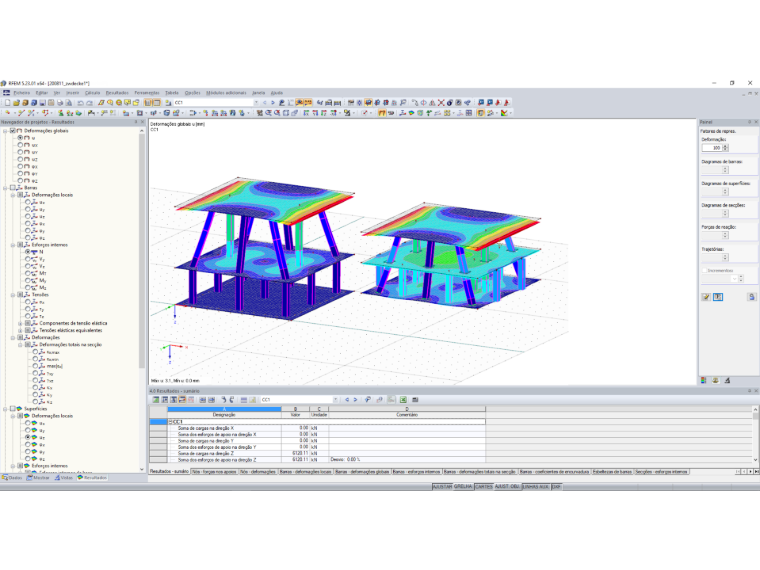Click the red X delete icon in toolbar
The image size is (760, 570).
pos(441,103)
